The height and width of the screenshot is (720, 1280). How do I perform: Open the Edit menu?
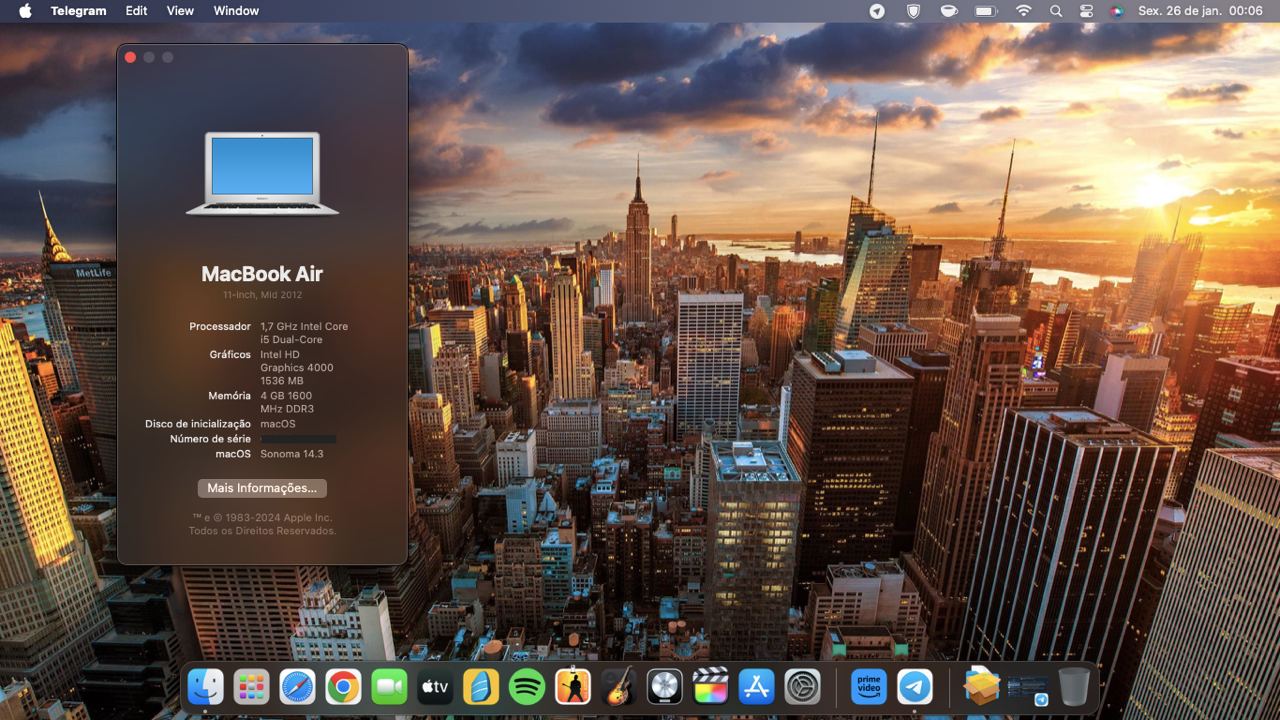136,11
